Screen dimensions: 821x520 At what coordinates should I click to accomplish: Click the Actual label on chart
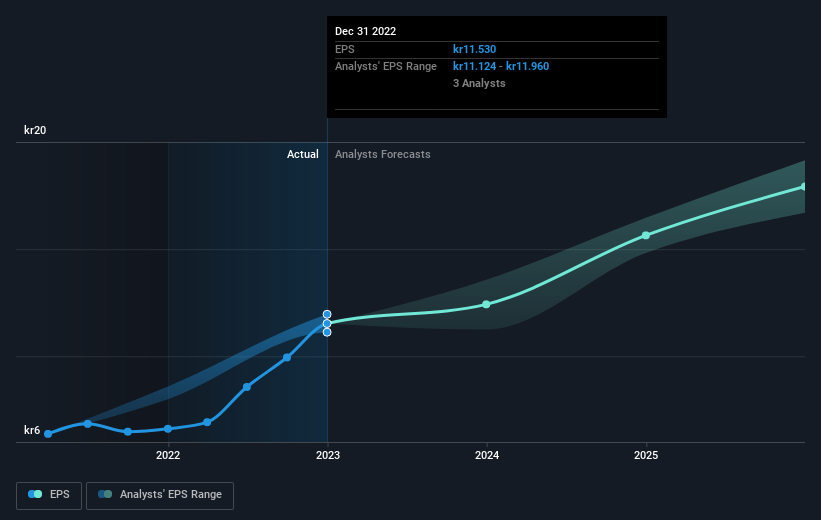303,154
